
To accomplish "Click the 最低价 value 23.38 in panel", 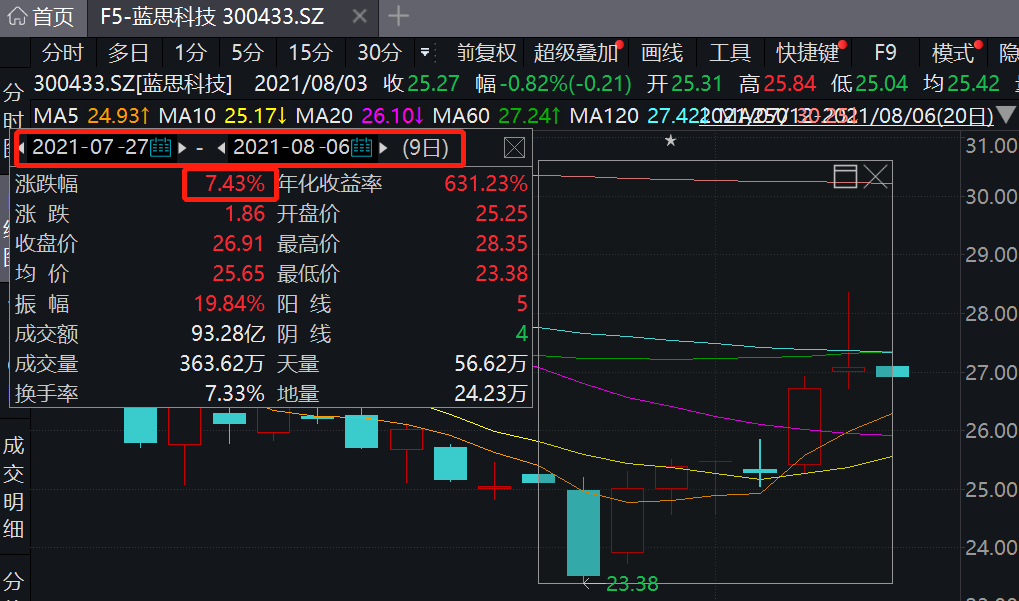I will tap(501, 274).
